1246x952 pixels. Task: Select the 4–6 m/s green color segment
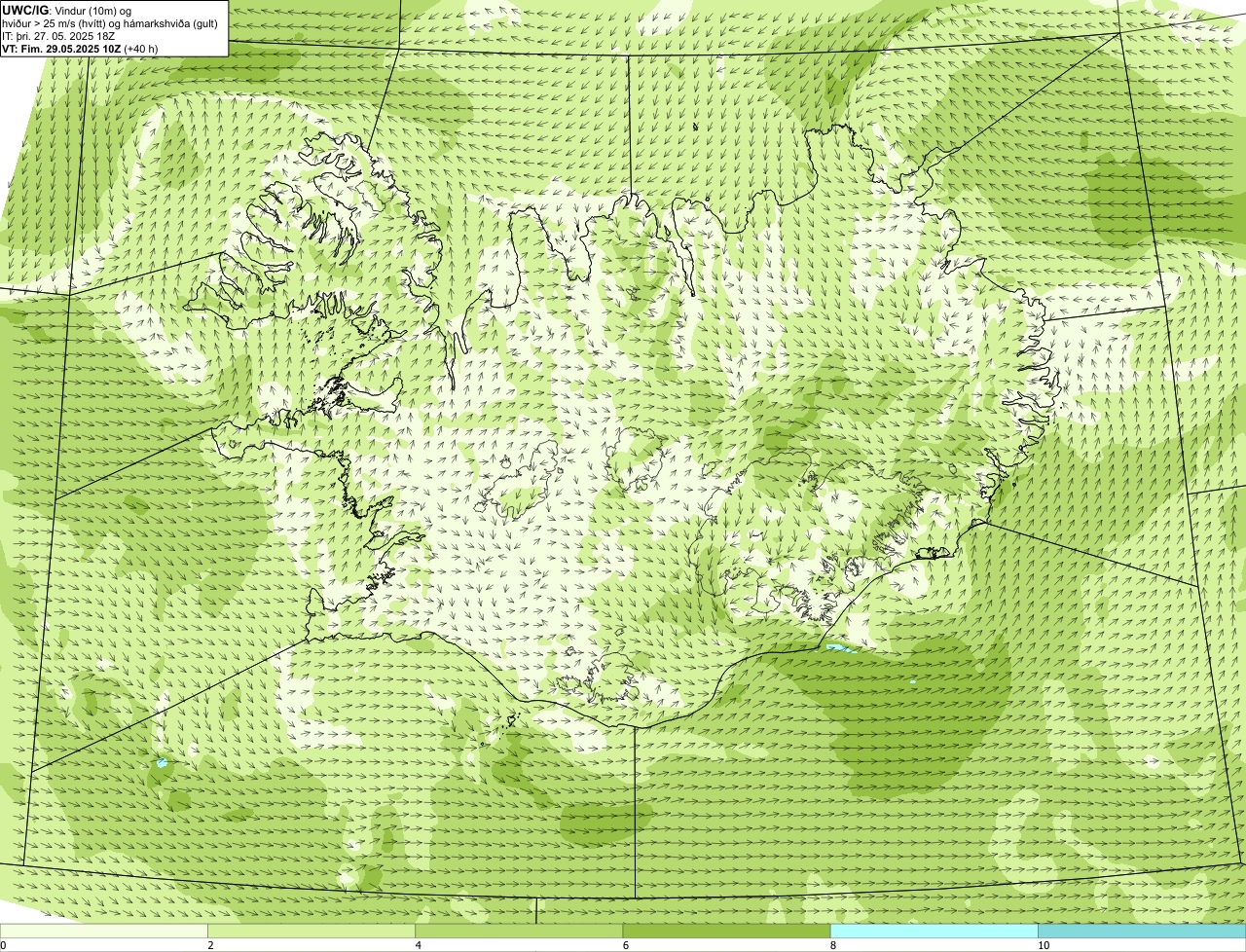pos(519,932)
